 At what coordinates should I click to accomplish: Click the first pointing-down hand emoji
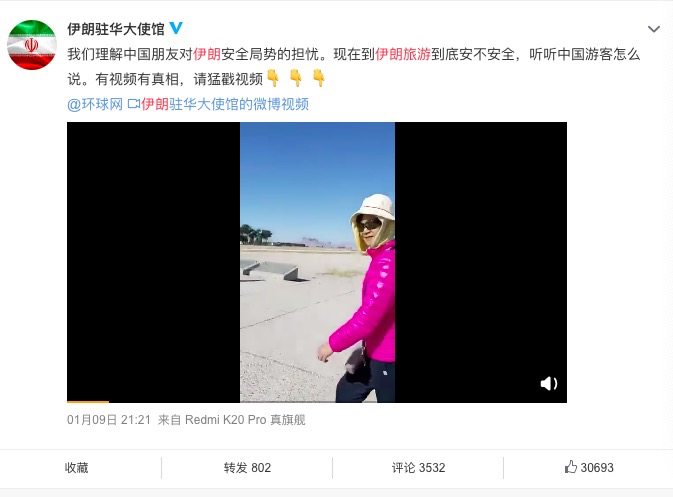tap(273, 78)
